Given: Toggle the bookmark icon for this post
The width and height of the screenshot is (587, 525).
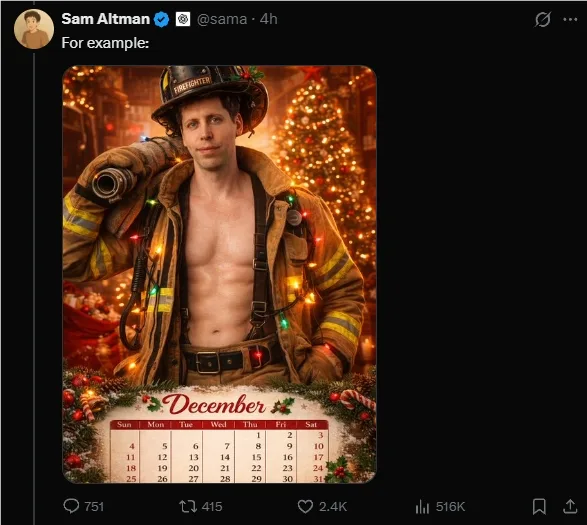Looking at the screenshot, I should coord(539,506).
